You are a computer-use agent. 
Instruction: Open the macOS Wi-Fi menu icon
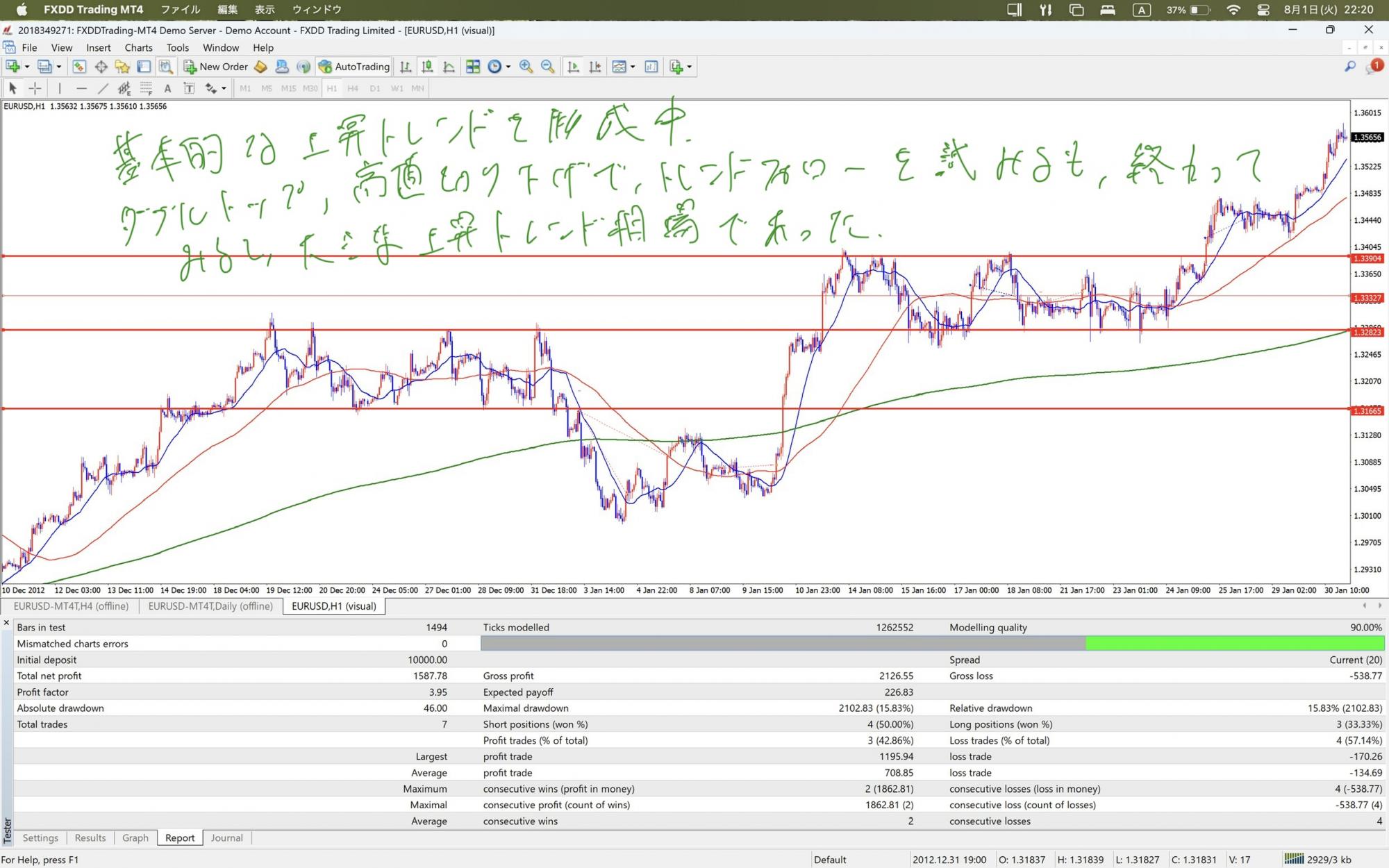coord(1233,10)
